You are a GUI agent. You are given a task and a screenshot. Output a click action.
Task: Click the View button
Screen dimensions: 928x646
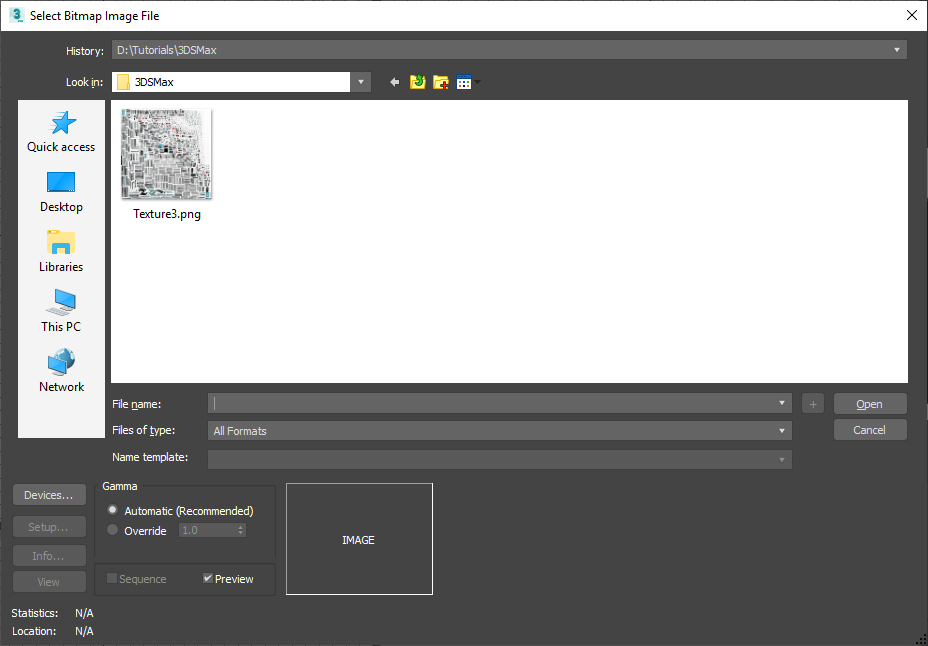[49, 582]
